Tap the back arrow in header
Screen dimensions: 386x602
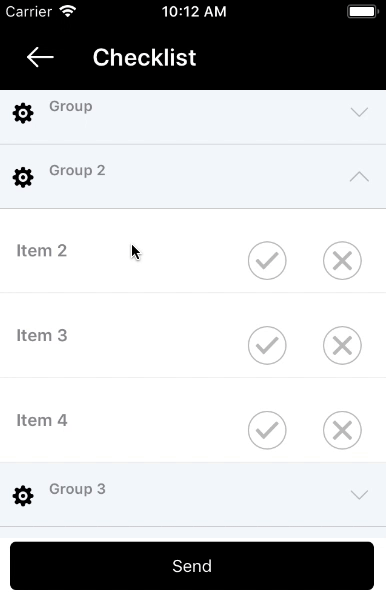tap(40, 57)
